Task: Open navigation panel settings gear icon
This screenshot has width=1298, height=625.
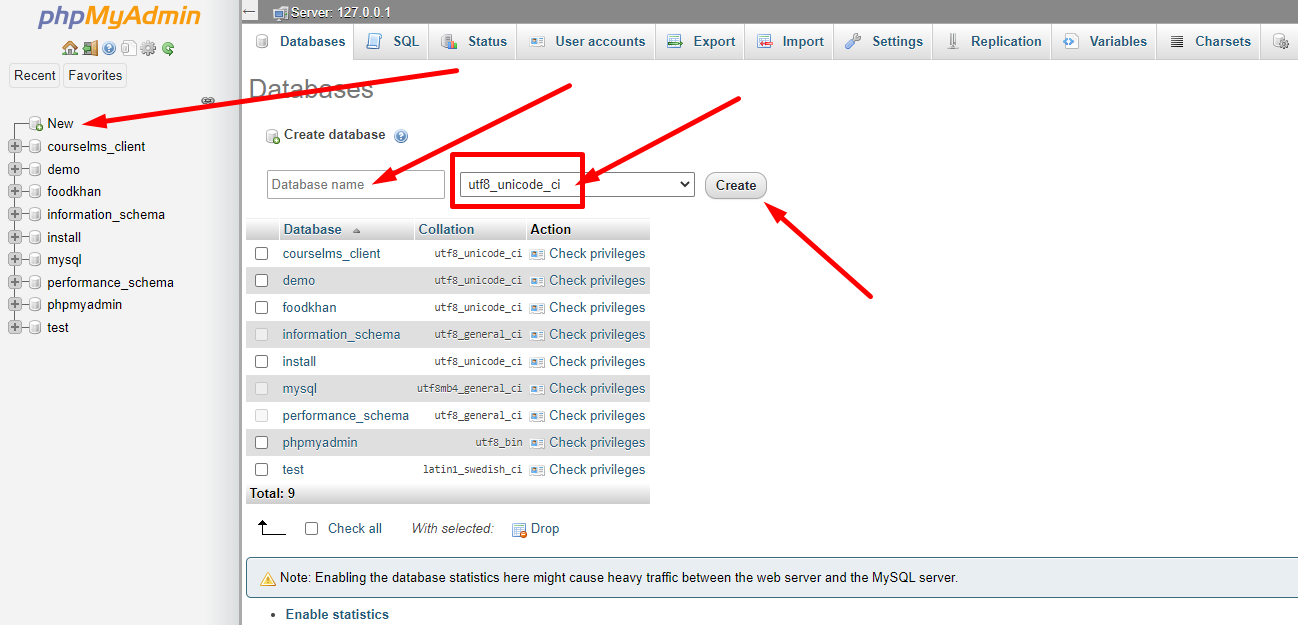Action: pyautogui.click(x=148, y=48)
